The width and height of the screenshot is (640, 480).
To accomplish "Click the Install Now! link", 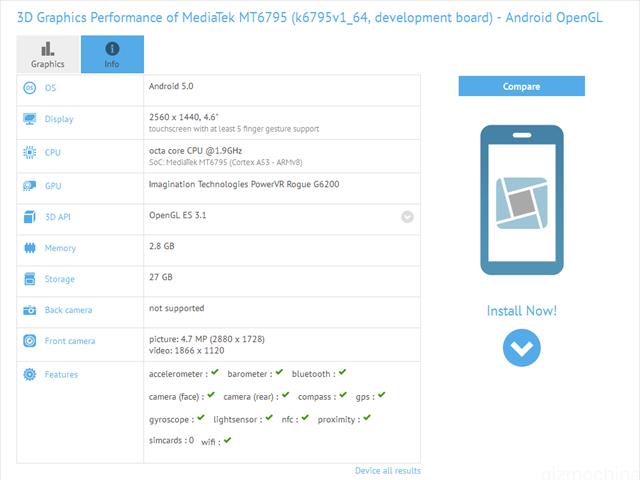I will coord(522,311).
